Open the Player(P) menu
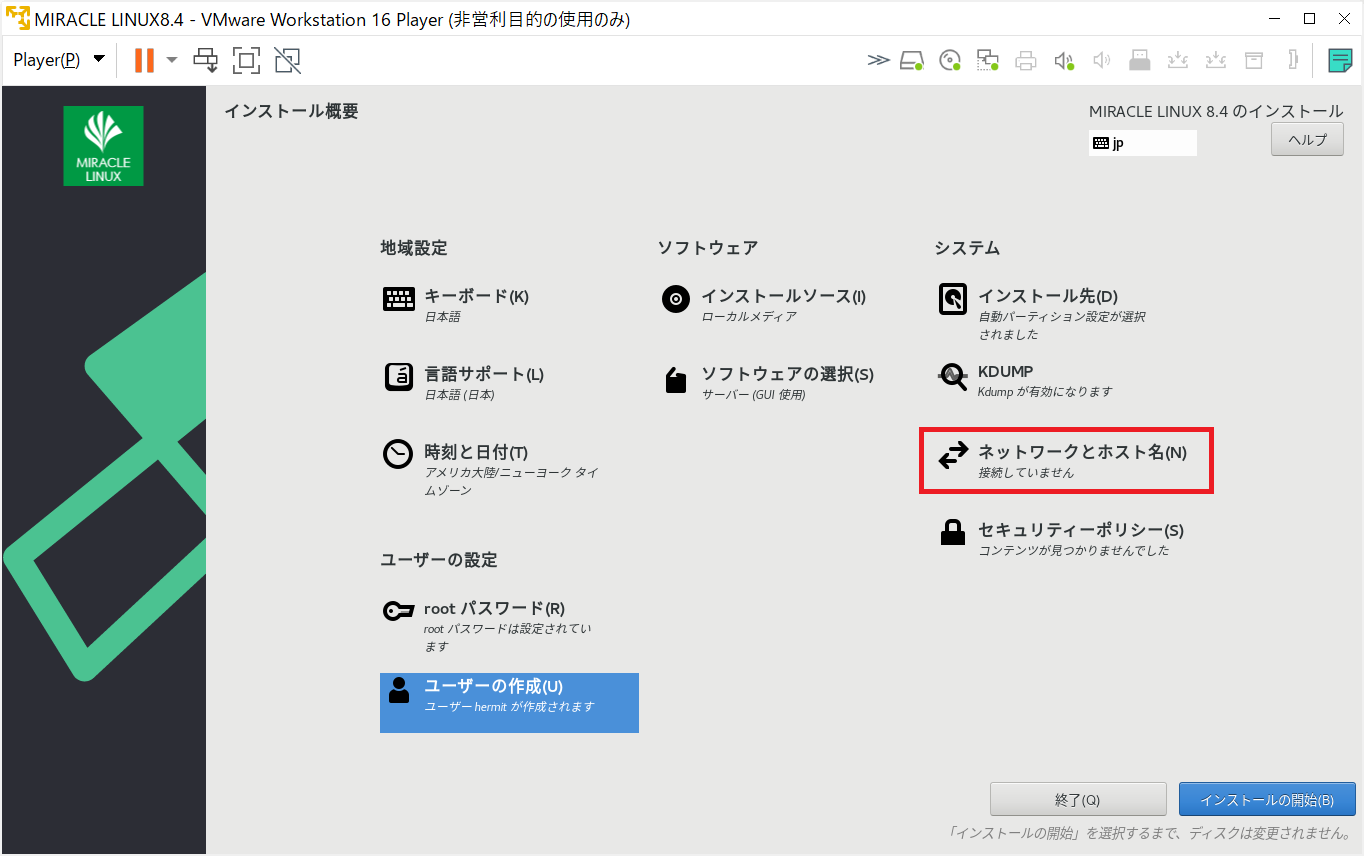Image resolution: width=1364 pixels, height=856 pixels. 58,60
